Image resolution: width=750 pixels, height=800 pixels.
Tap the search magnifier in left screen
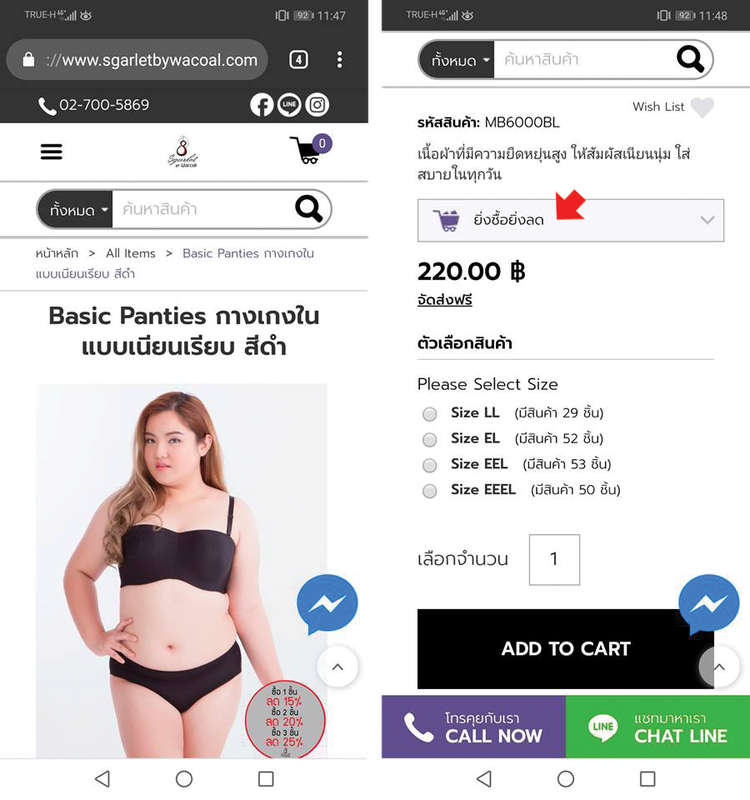pyautogui.click(x=309, y=209)
